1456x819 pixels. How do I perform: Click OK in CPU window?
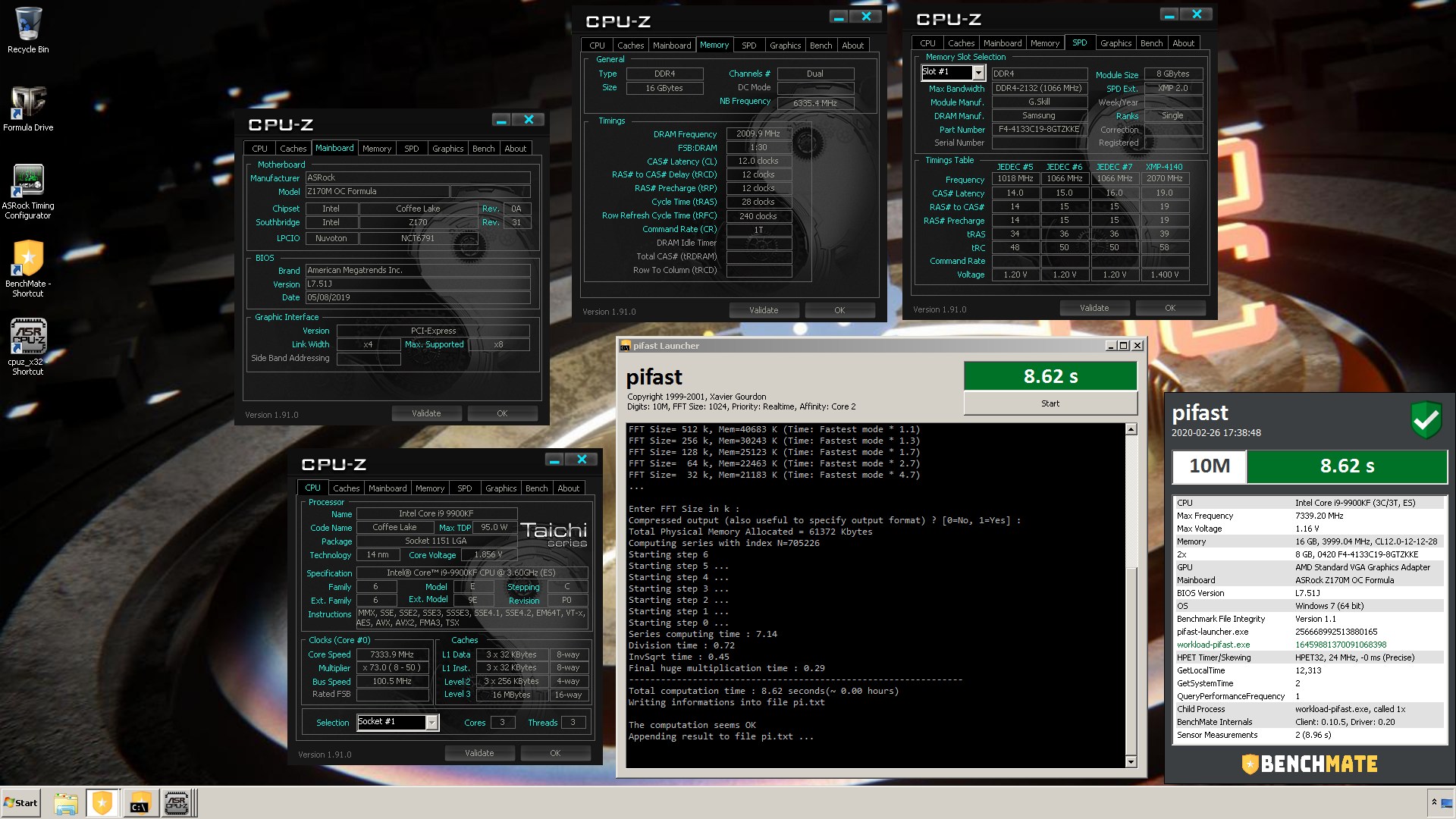pyautogui.click(x=555, y=753)
